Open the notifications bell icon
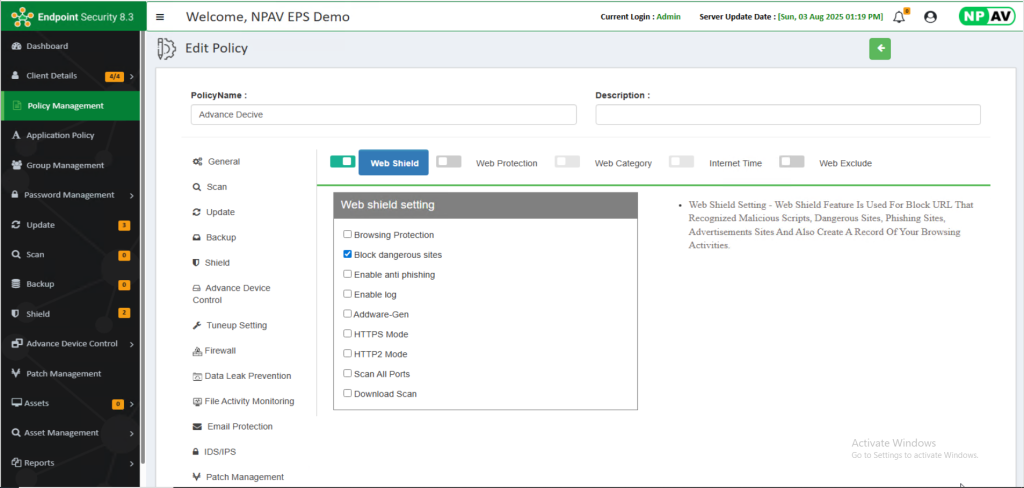 [x=898, y=17]
